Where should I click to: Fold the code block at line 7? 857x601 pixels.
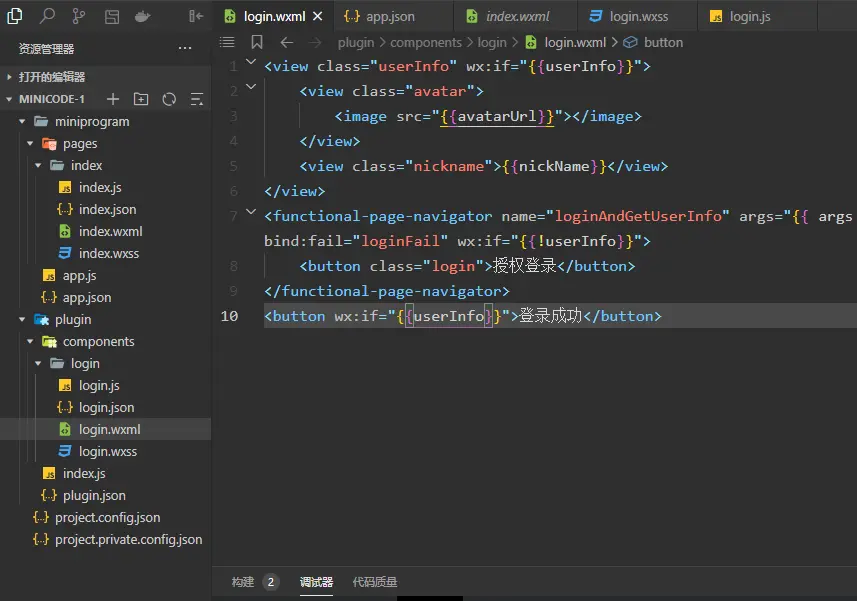point(251,214)
